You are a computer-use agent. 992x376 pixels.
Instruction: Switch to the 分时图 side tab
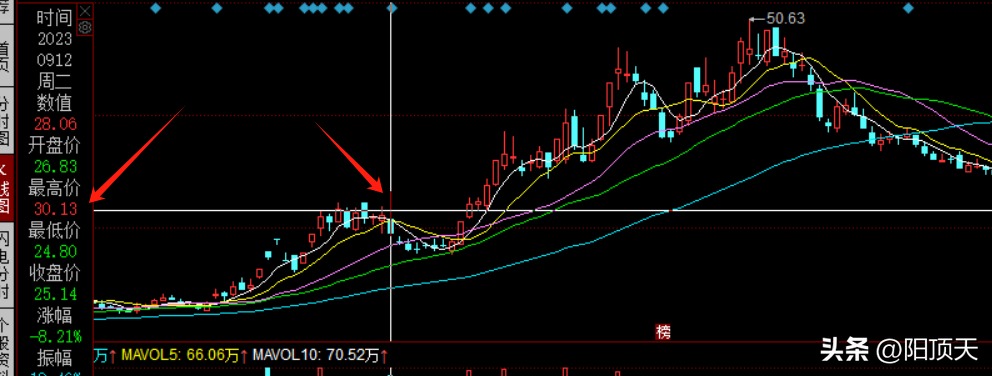coord(6,120)
